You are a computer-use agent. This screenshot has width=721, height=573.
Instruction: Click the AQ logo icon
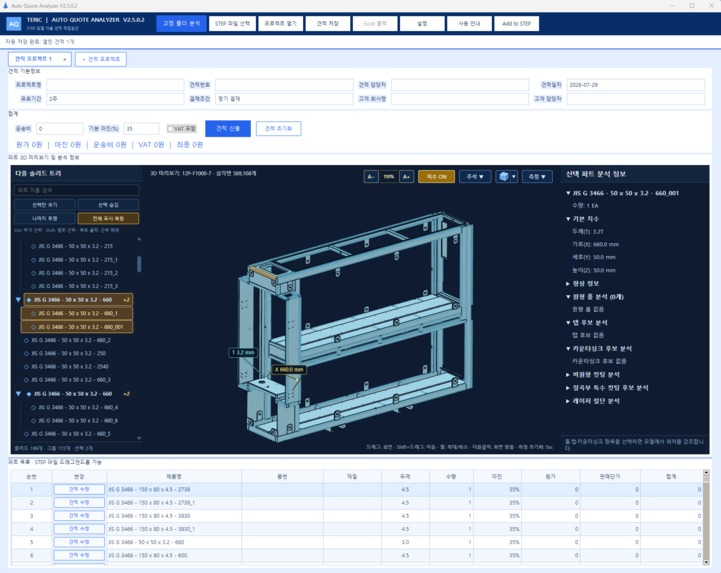pyautogui.click(x=14, y=23)
